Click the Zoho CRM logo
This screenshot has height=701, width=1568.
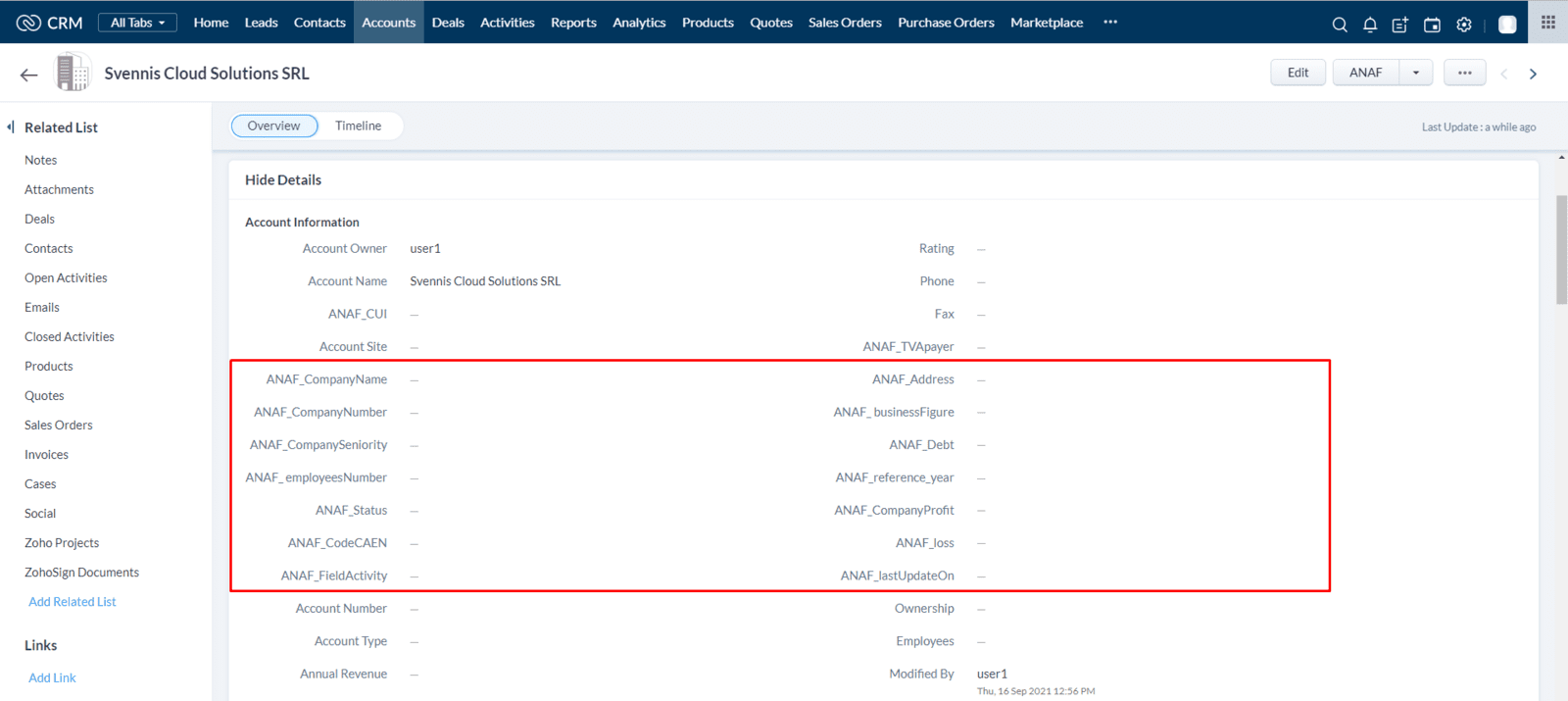[x=49, y=23]
